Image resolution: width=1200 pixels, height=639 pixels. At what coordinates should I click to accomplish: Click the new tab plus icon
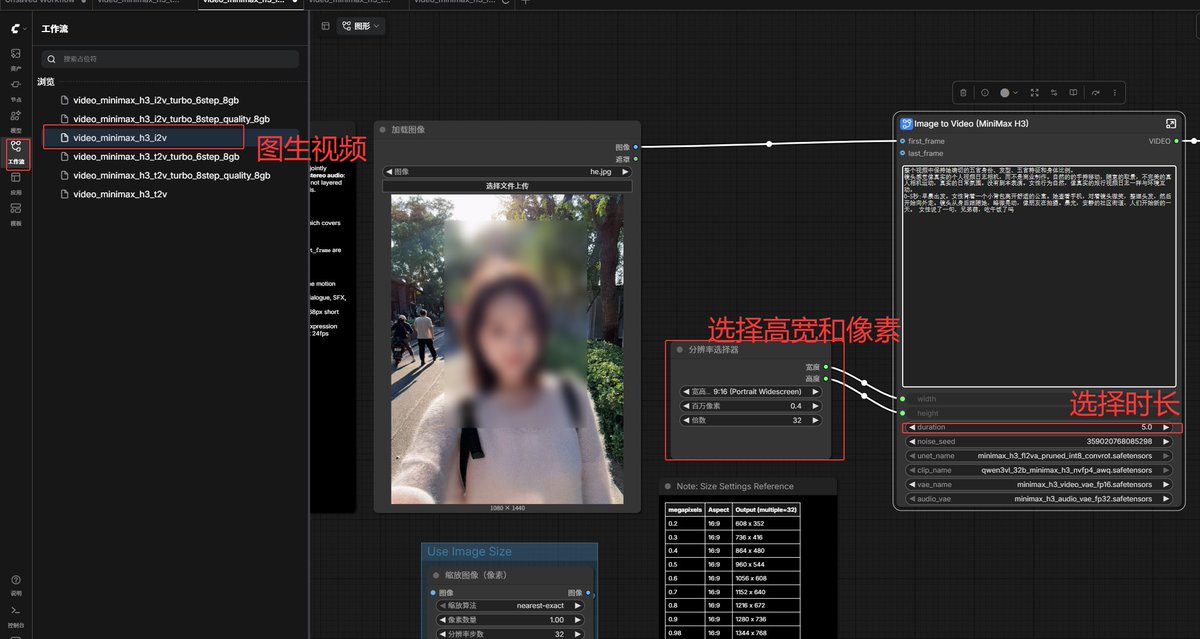click(x=526, y=3)
